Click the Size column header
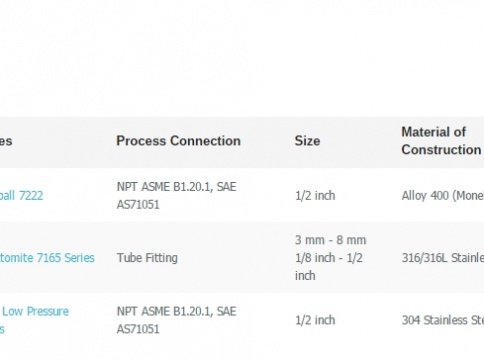 (307, 141)
